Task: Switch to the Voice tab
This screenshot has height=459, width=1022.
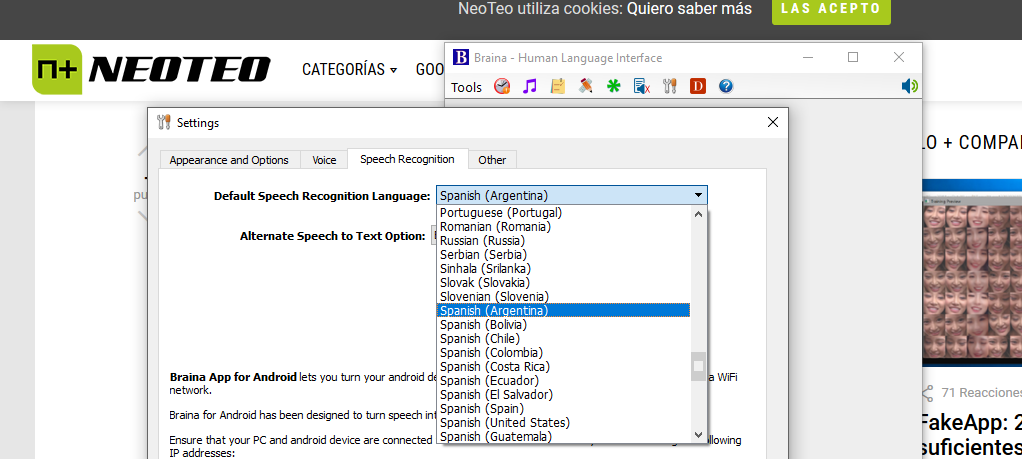Action: point(324,160)
